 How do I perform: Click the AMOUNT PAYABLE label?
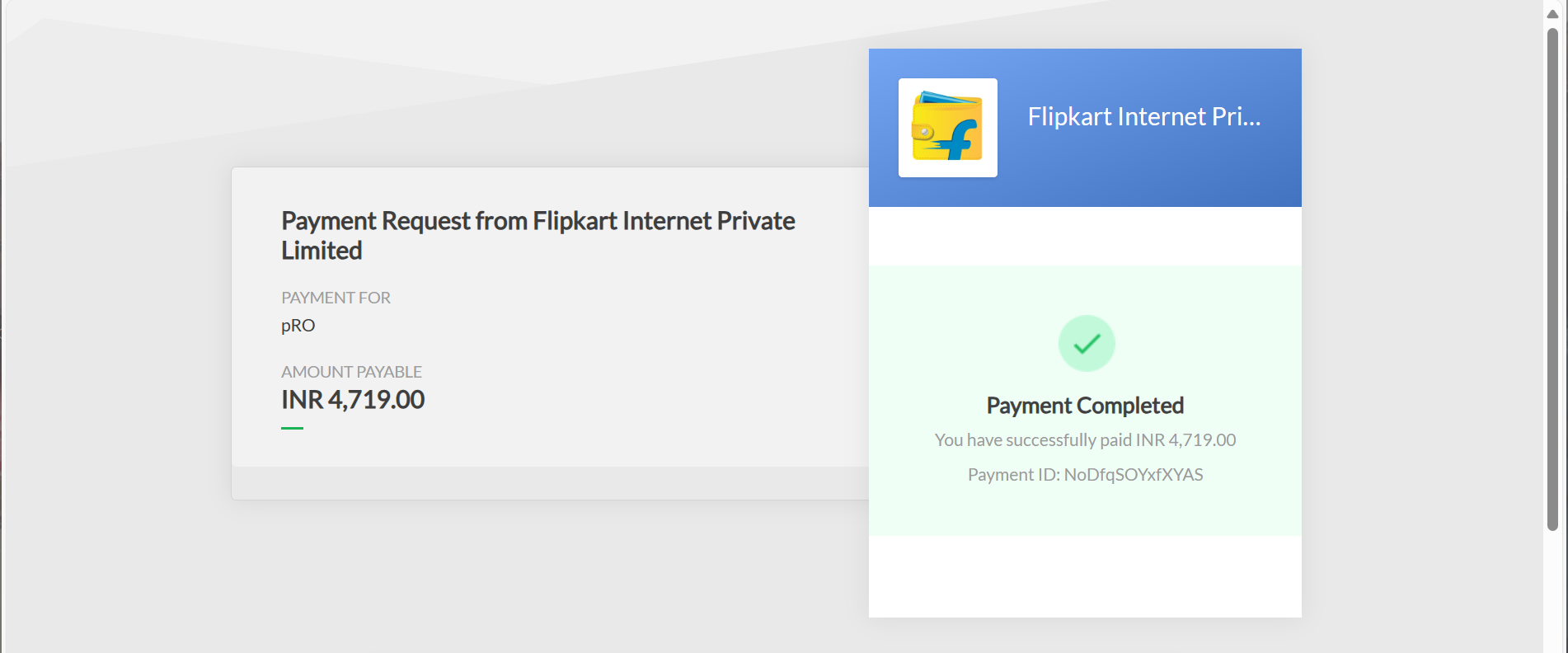coord(351,372)
